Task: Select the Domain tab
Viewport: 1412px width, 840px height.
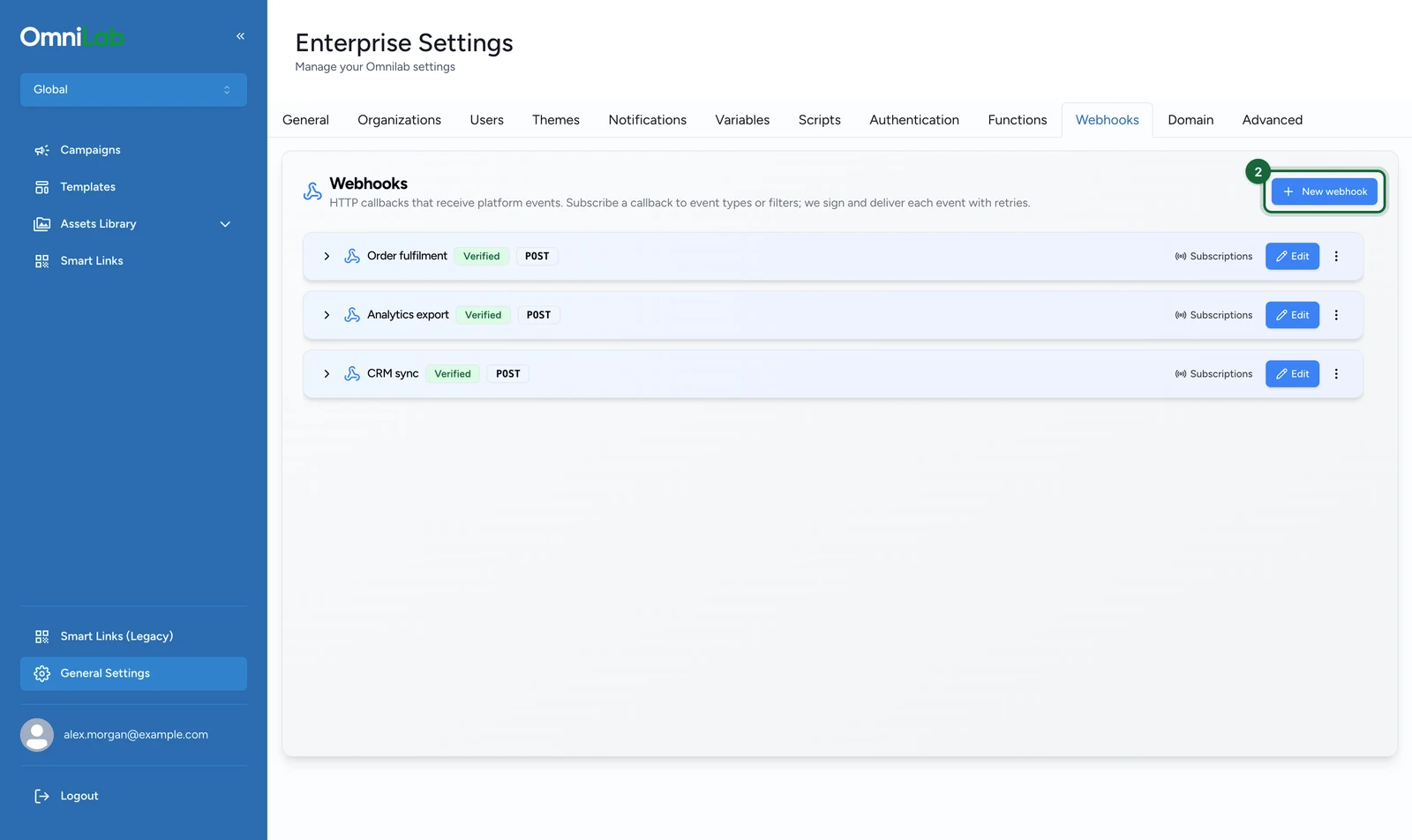Action: click(x=1190, y=120)
